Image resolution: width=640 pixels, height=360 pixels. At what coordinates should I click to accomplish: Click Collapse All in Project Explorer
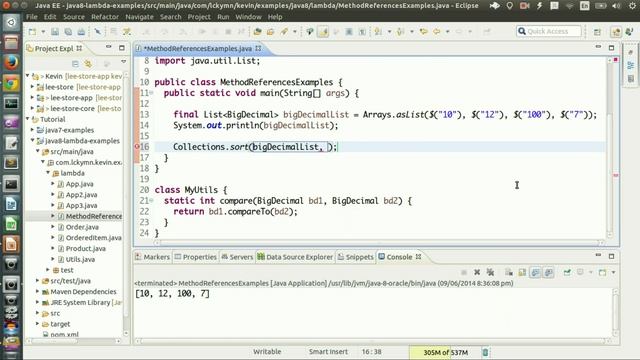point(75,64)
